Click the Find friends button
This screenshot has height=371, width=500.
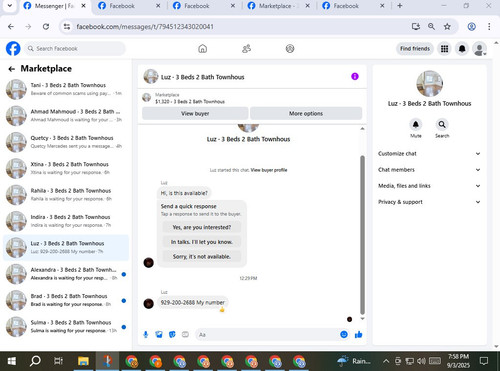pos(415,49)
